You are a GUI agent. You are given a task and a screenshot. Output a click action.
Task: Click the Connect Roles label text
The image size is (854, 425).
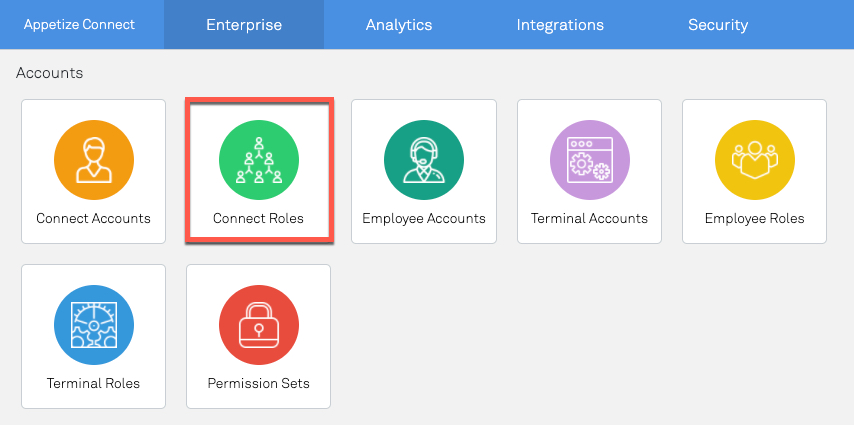click(x=258, y=218)
